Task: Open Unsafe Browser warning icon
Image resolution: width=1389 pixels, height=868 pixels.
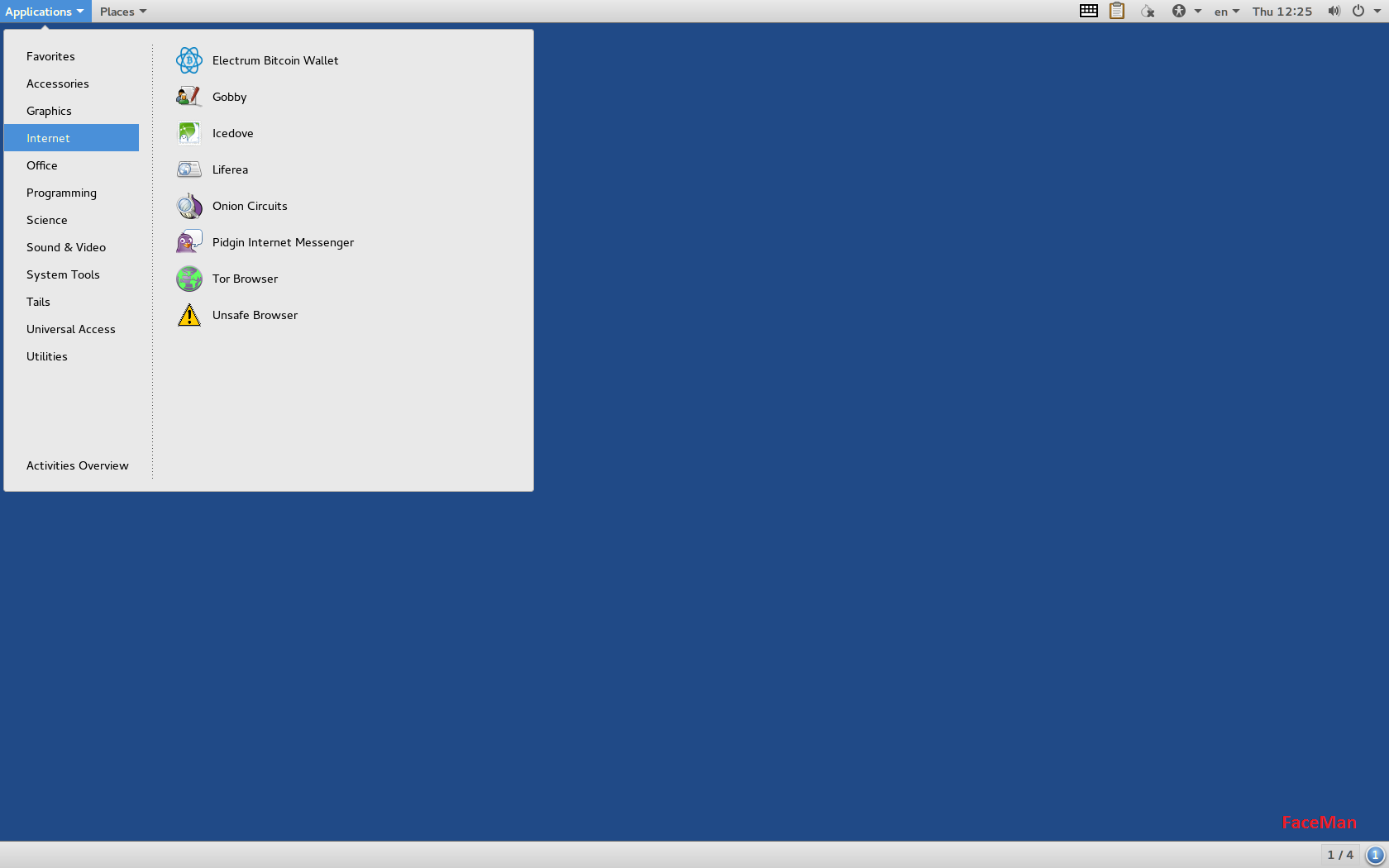Action: pyautogui.click(x=189, y=315)
